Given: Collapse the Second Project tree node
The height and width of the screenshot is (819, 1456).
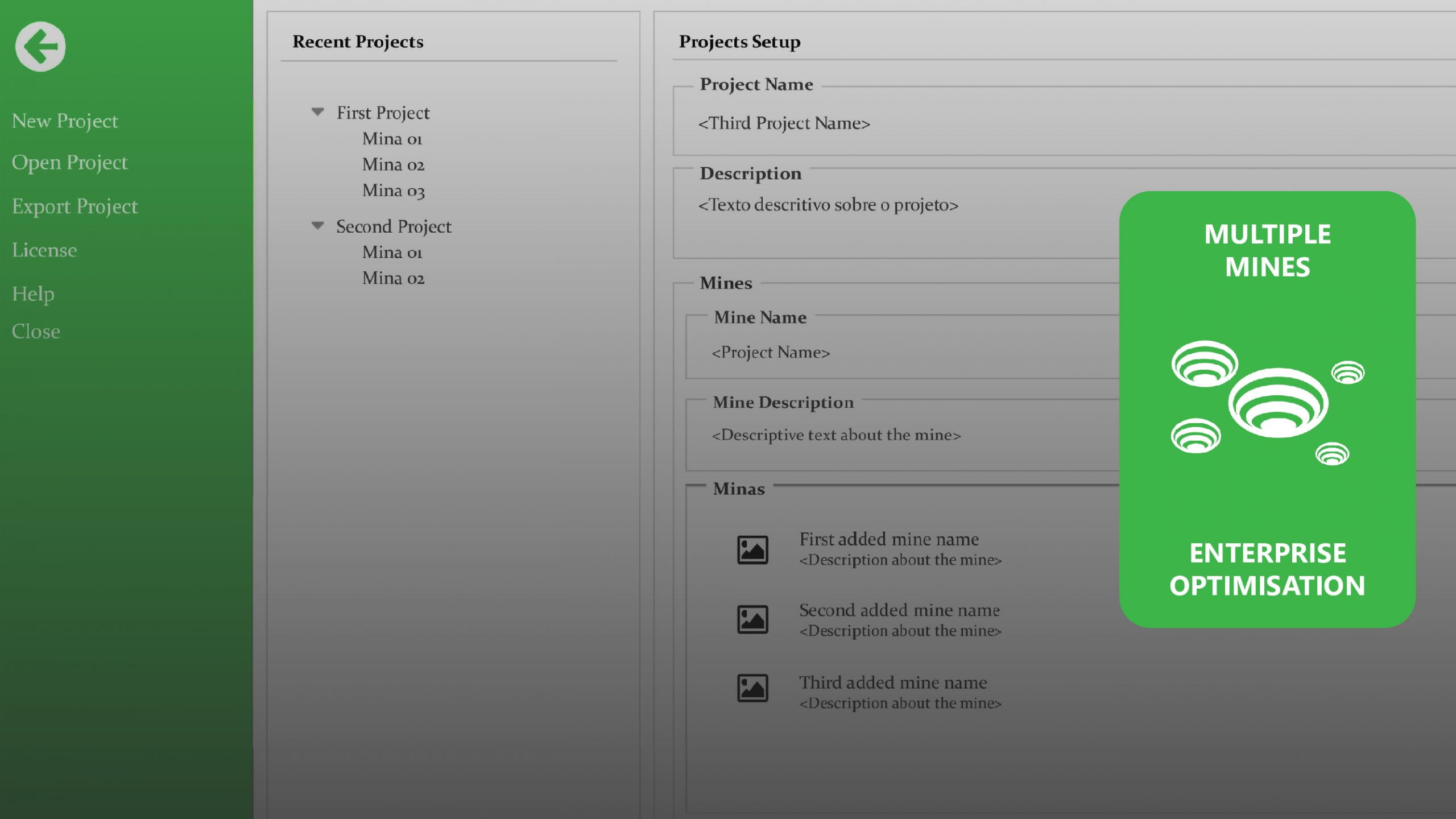Looking at the screenshot, I should point(318,226).
